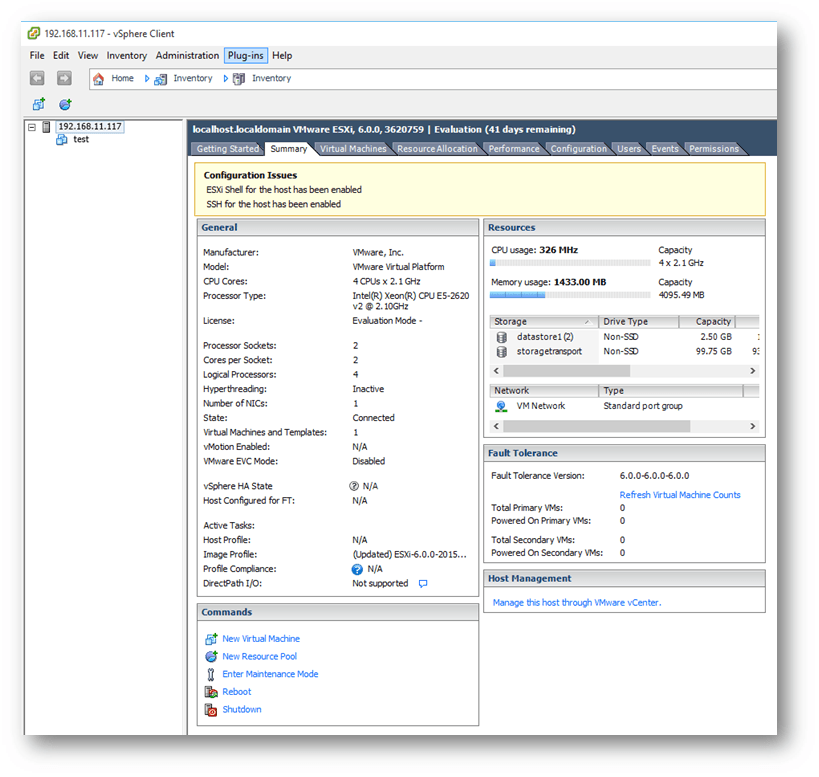Switch to the Configuration tab
The image size is (819, 777).
click(579, 149)
